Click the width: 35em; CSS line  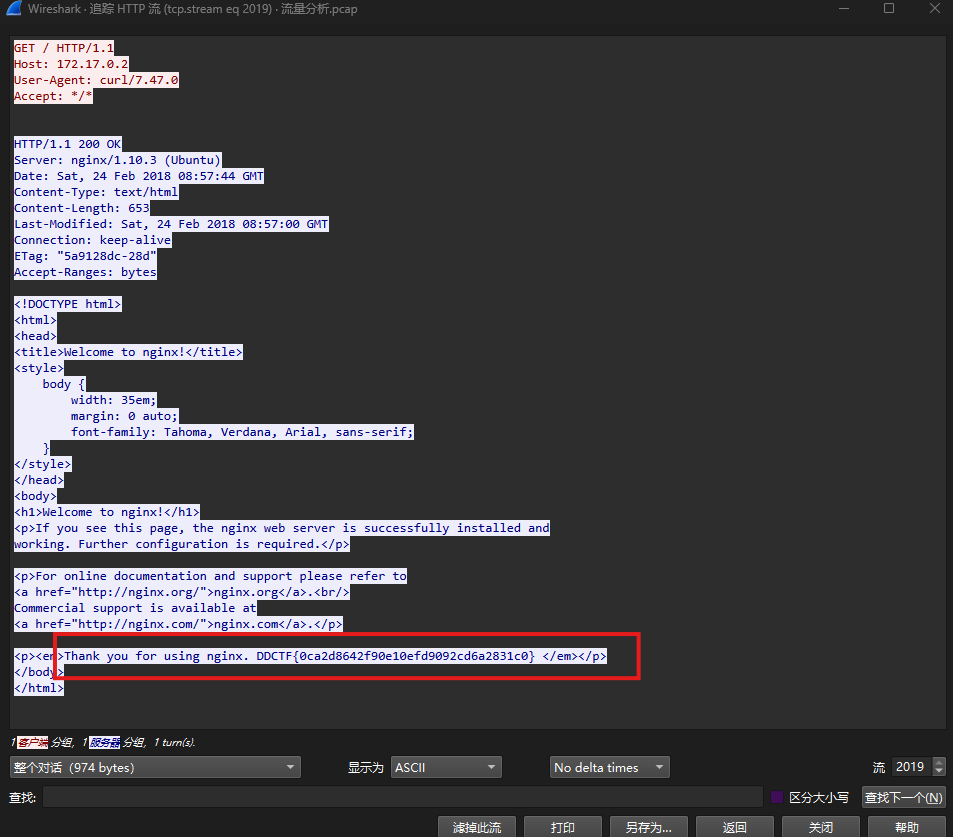tap(113, 400)
